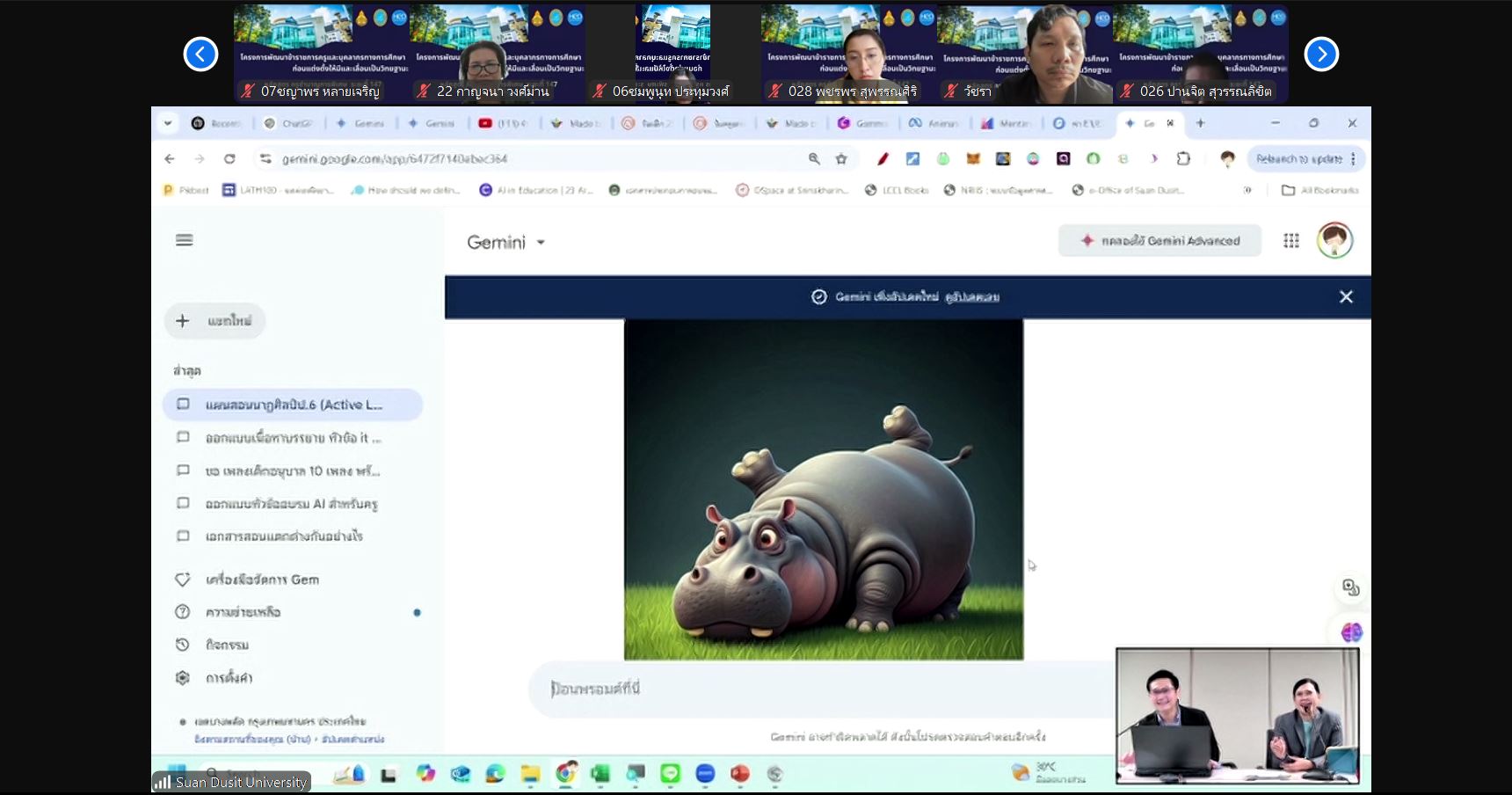The image size is (1512, 795).
Task: Switch to the YouTube browser tab
Action: click(x=502, y=124)
